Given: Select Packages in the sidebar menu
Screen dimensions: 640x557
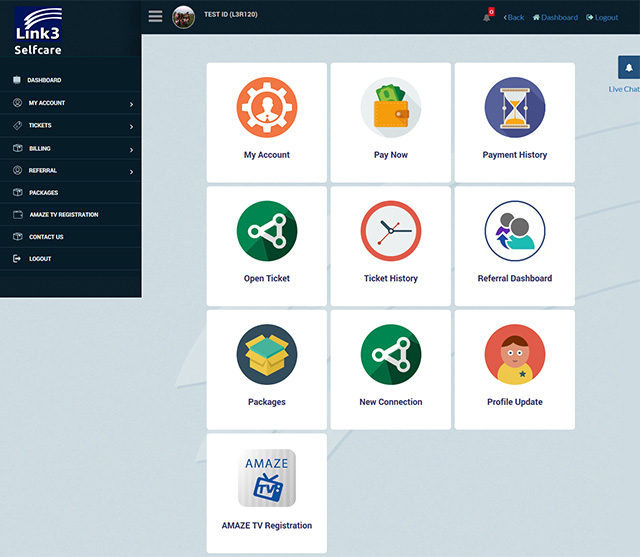Looking at the screenshot, I should pyautogui.click(x=42, y=192).
